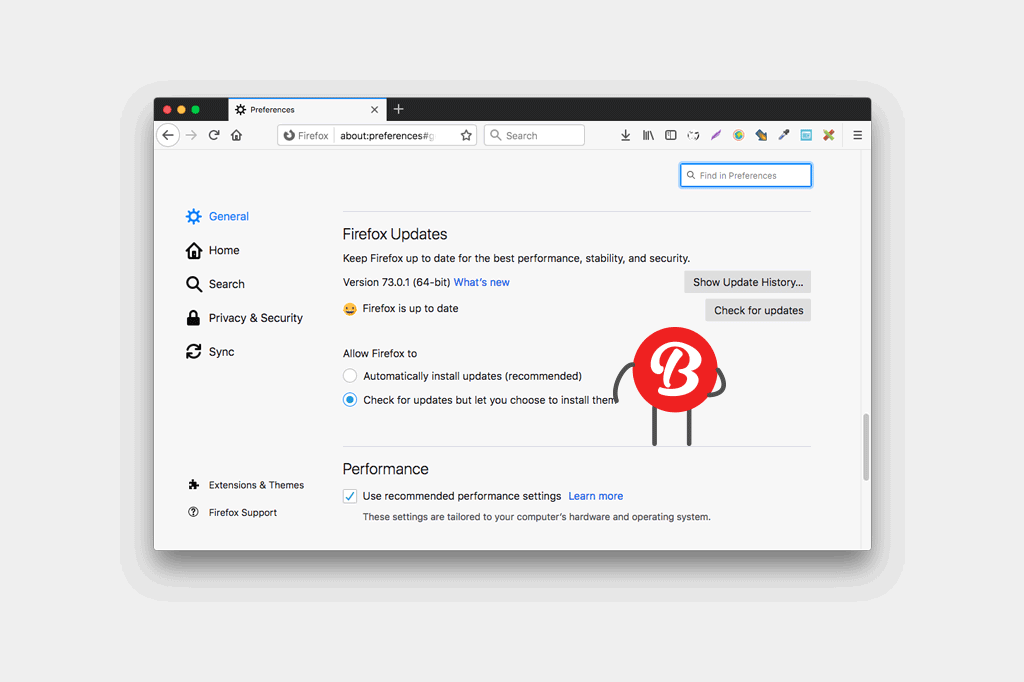Click the globe extension icon
The image size is (1024, 682).
click(739, 135)
